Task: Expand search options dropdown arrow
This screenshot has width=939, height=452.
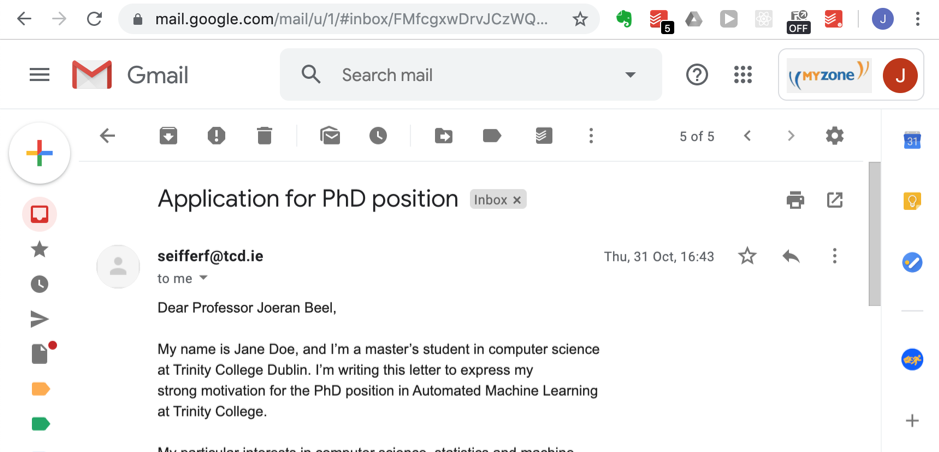Action: point(630,75)
